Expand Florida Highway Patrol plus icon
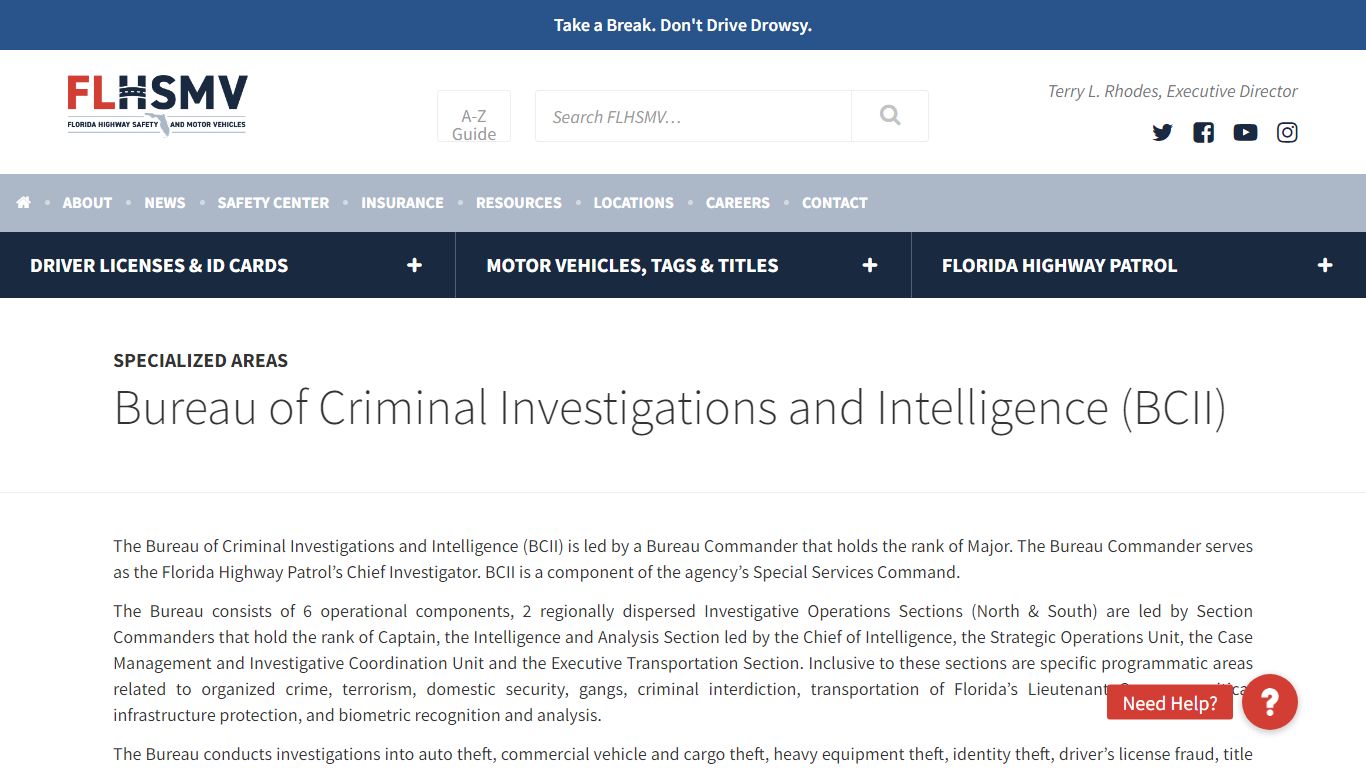The width and height of the screenshot is (1366, 768). click(1325, 265)
